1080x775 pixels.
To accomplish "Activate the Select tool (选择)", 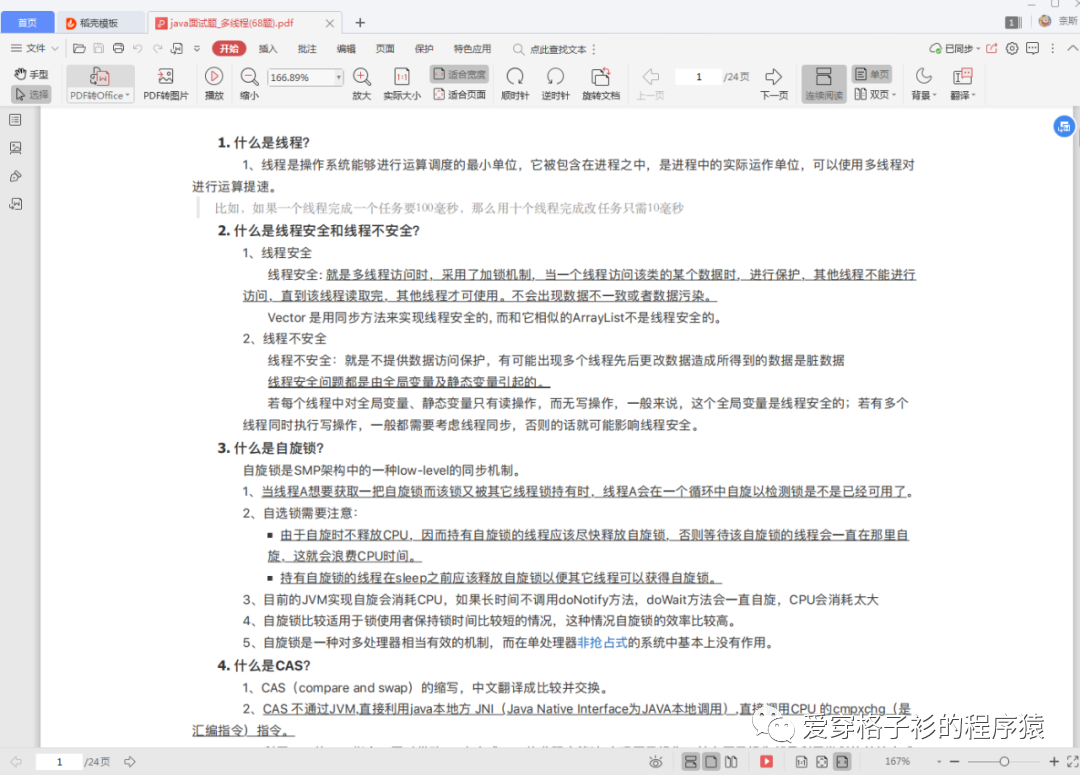I will (x=32, y=94).
